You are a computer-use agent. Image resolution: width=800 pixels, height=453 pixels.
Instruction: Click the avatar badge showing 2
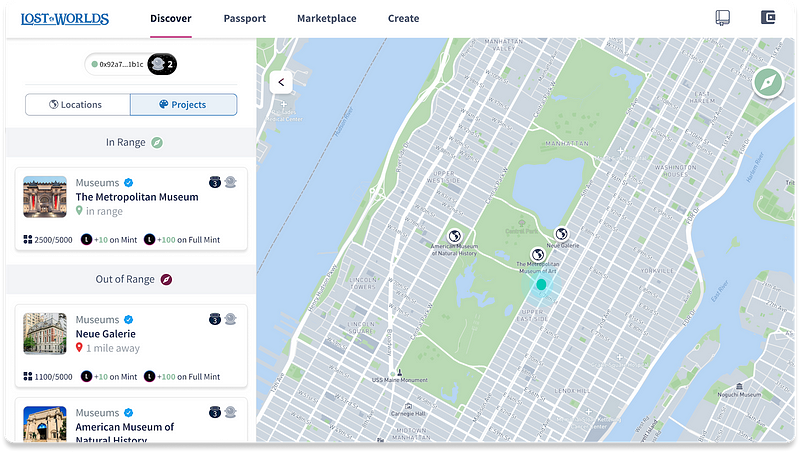(x=162, y=64)
